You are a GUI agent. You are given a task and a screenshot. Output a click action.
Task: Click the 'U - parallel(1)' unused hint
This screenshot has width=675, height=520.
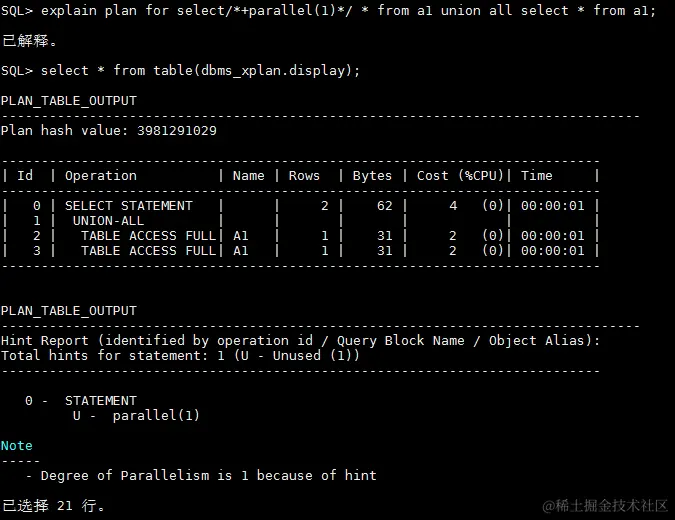[x=136, y=415]
